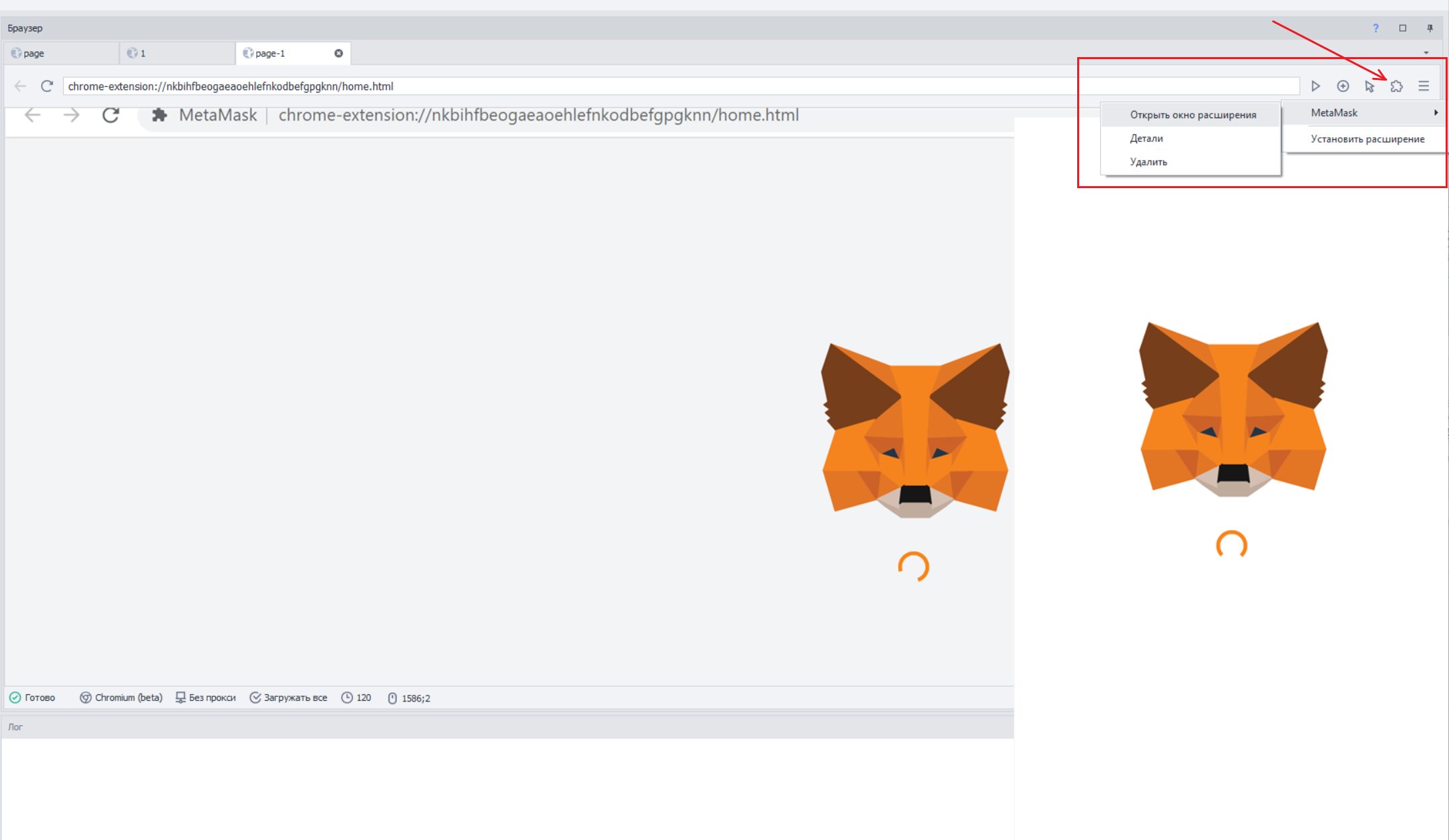Close the 'page-1' tab
Viewport: 1449px width, 840px height.
click(x=339, y=53)
